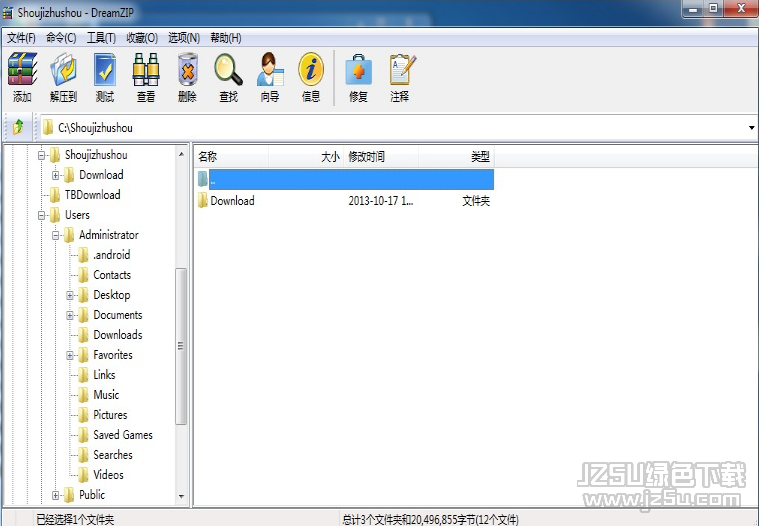Collapse the Shoujizhushou tree node
The image size is (759, 526).
coord(42,155)
